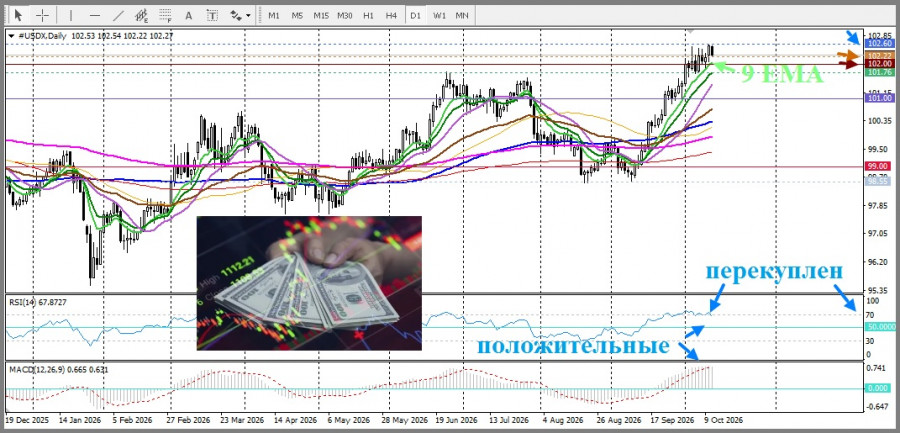Screen dimensions: 900x433
Task: Click the 97.85 price axis value
Action: pyautogui.click(x=879, y=206)
